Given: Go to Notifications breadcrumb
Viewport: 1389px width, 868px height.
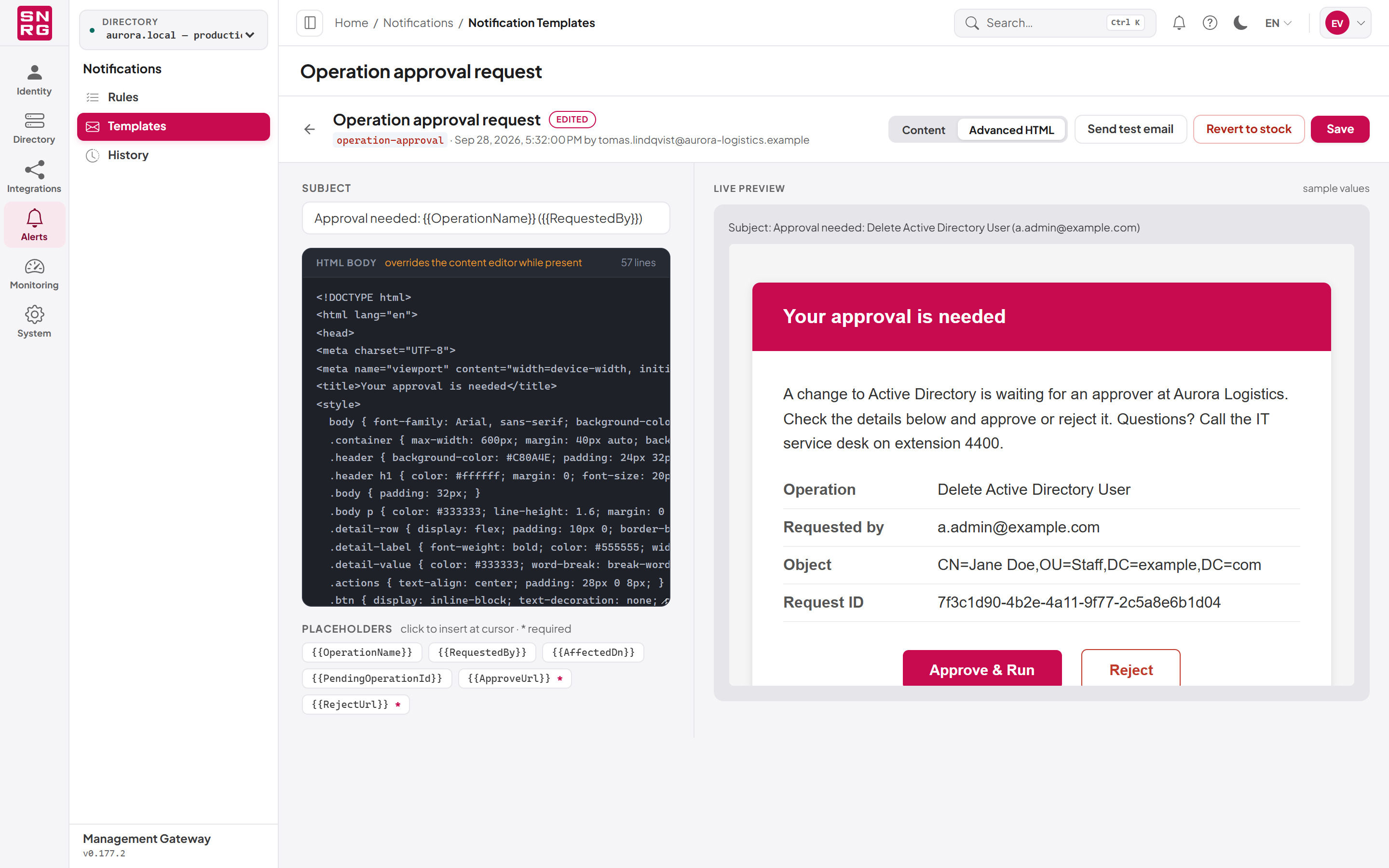Looking at the screenshot, I should 418,23.
